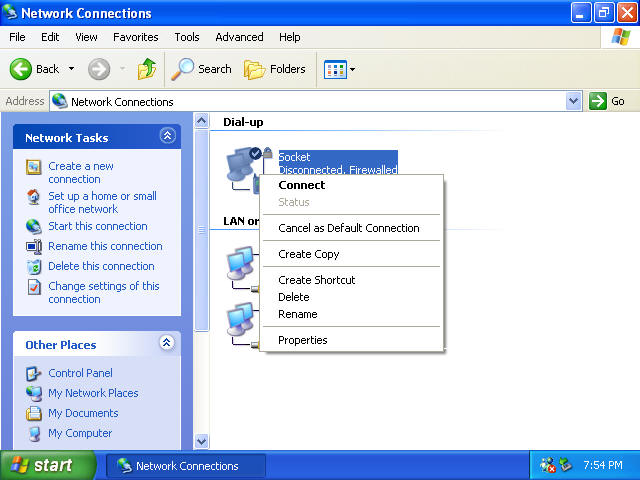The height and width of the screenshot is (480, 640).
Task: Click the system clock showing 7:54 PM
Action: click(x=602, y=465)
